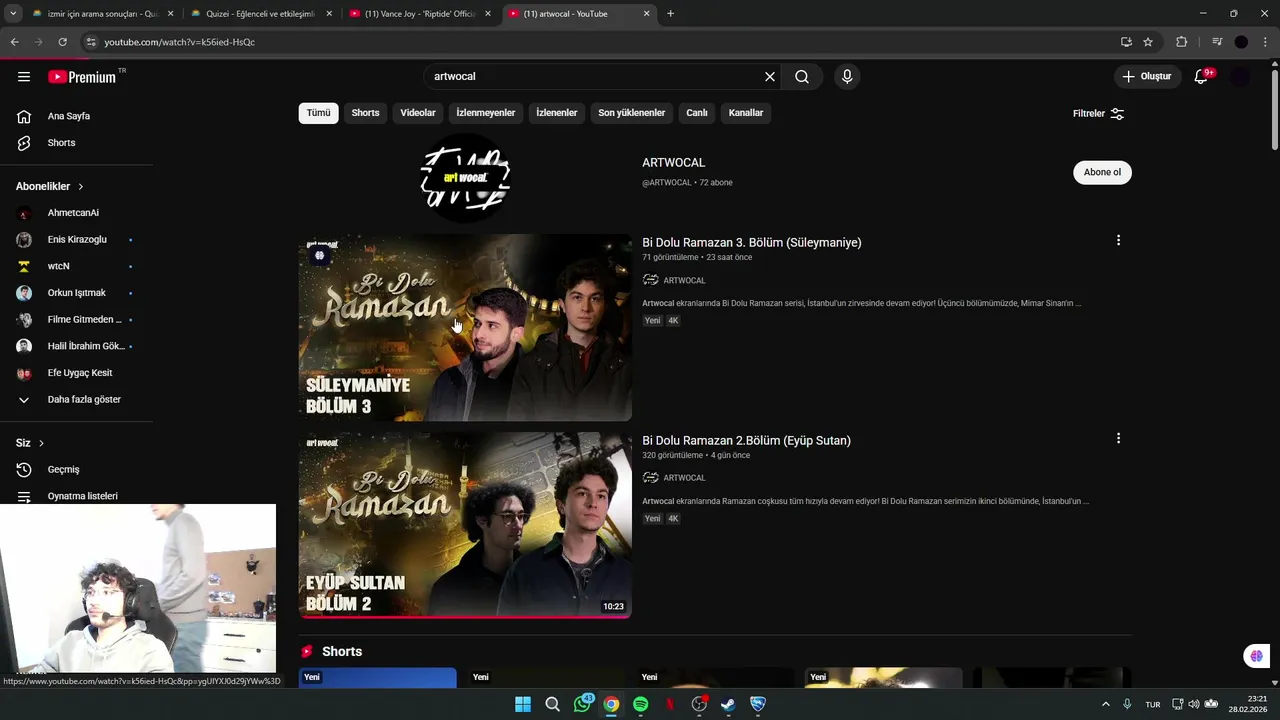Select the Videolar filter chip
This screenshot has height=720, width=1280.
(418, 113)
